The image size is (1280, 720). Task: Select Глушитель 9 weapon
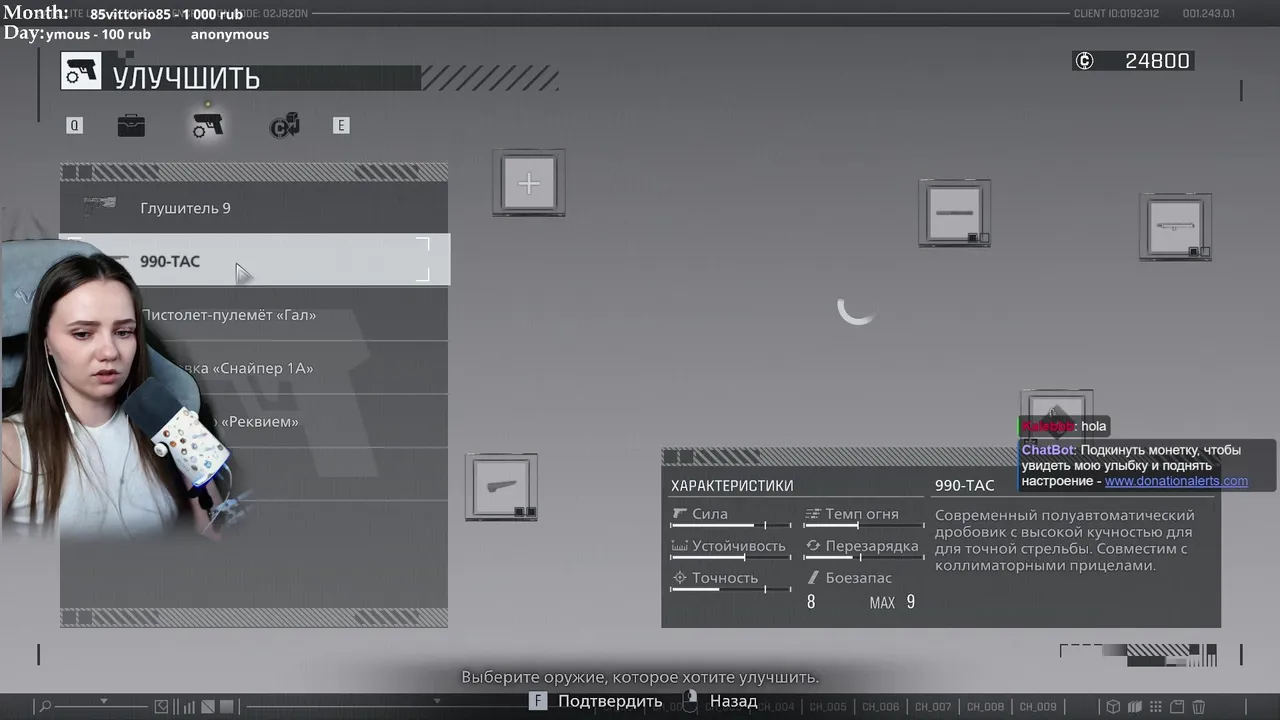[254, 208]
